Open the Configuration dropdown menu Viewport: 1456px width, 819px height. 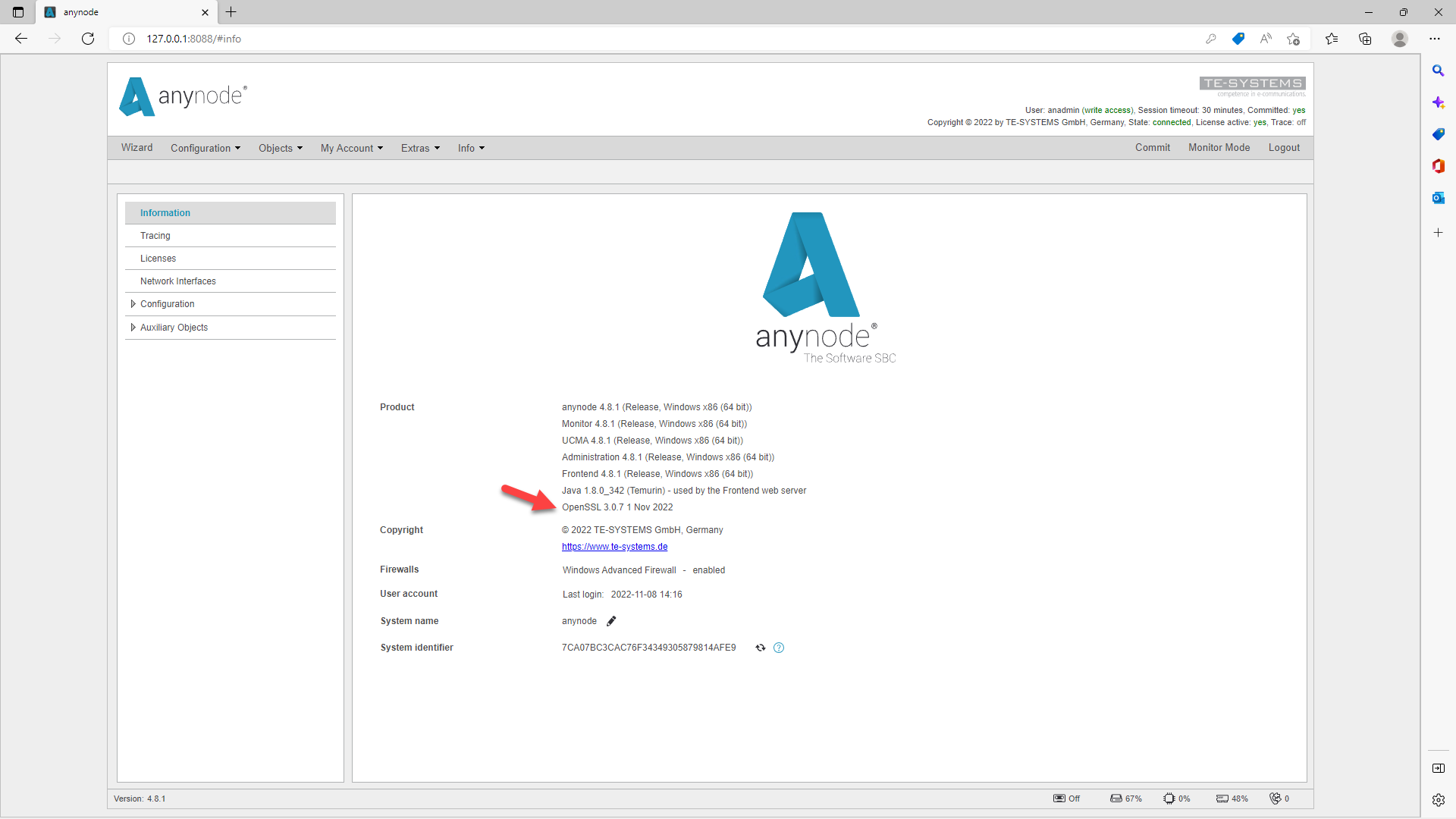tap(206, 148)
